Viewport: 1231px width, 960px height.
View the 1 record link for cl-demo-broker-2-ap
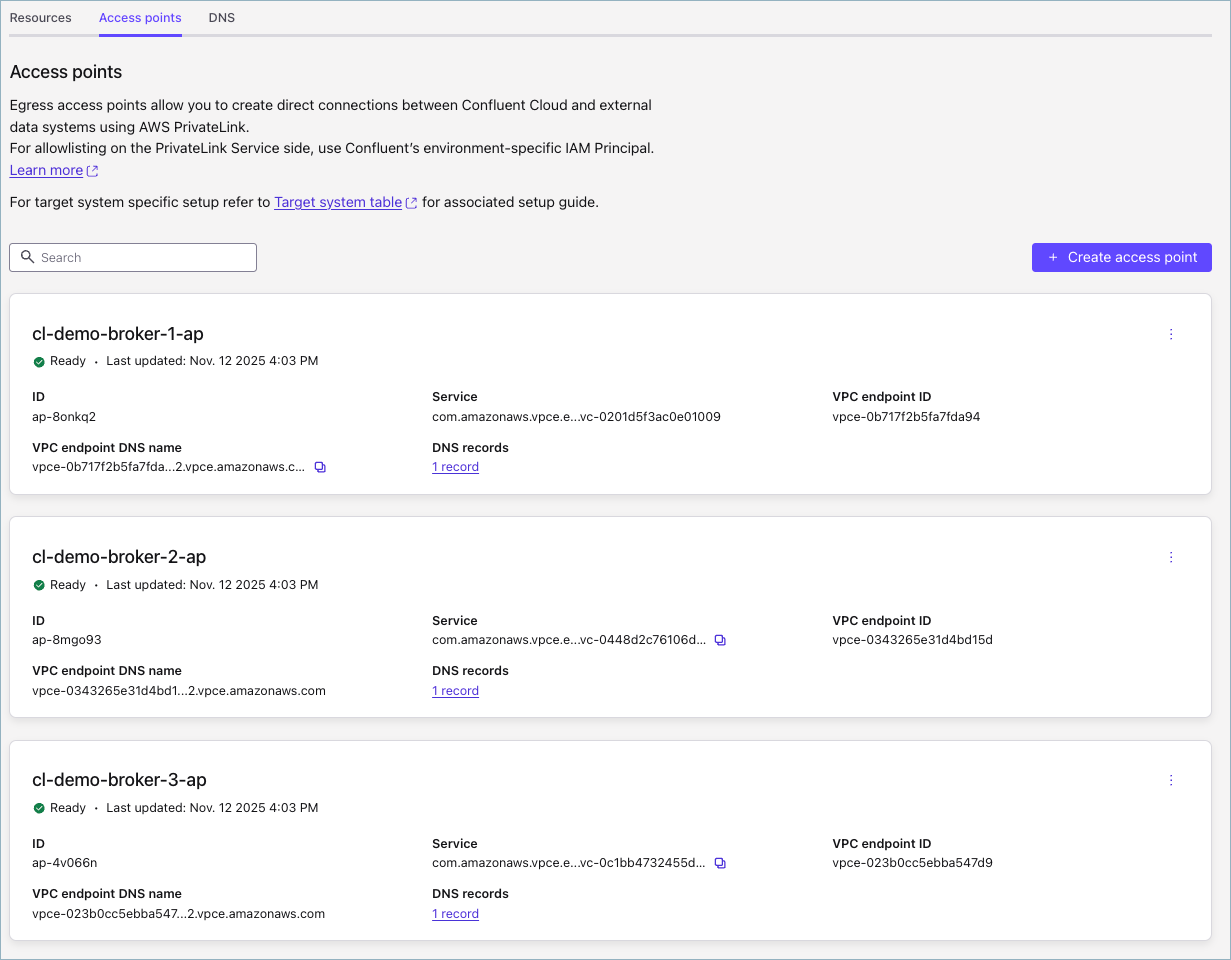point(455,690)
